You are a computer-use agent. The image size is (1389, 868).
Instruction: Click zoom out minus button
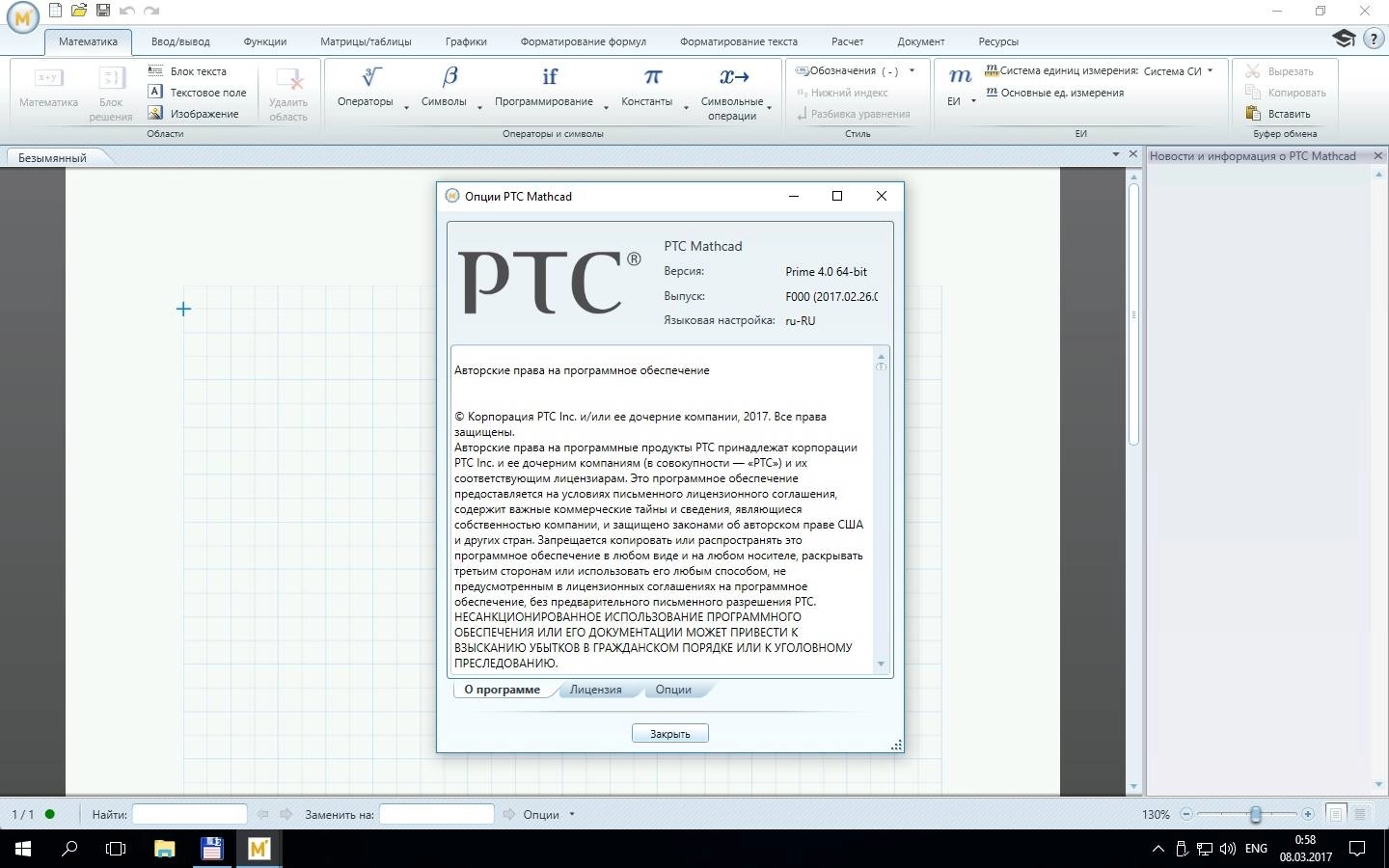1186,814
